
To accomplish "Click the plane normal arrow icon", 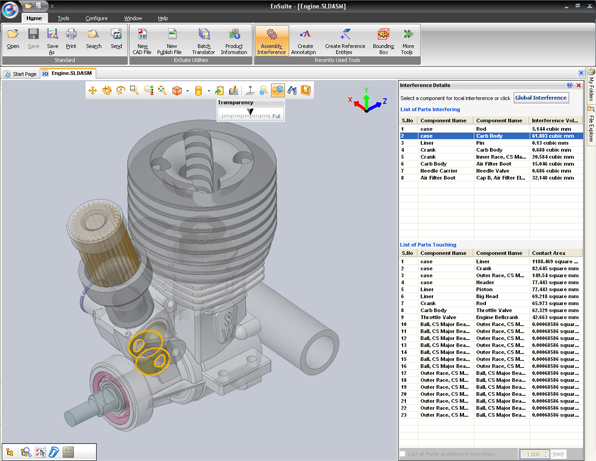I will 250,90.
